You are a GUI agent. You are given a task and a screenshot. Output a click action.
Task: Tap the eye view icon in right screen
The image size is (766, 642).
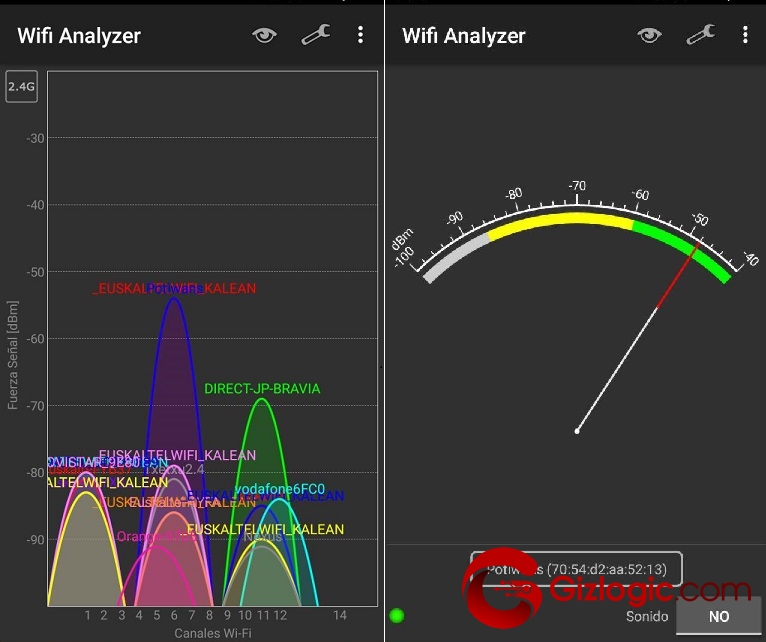click(x=649, y=35)
